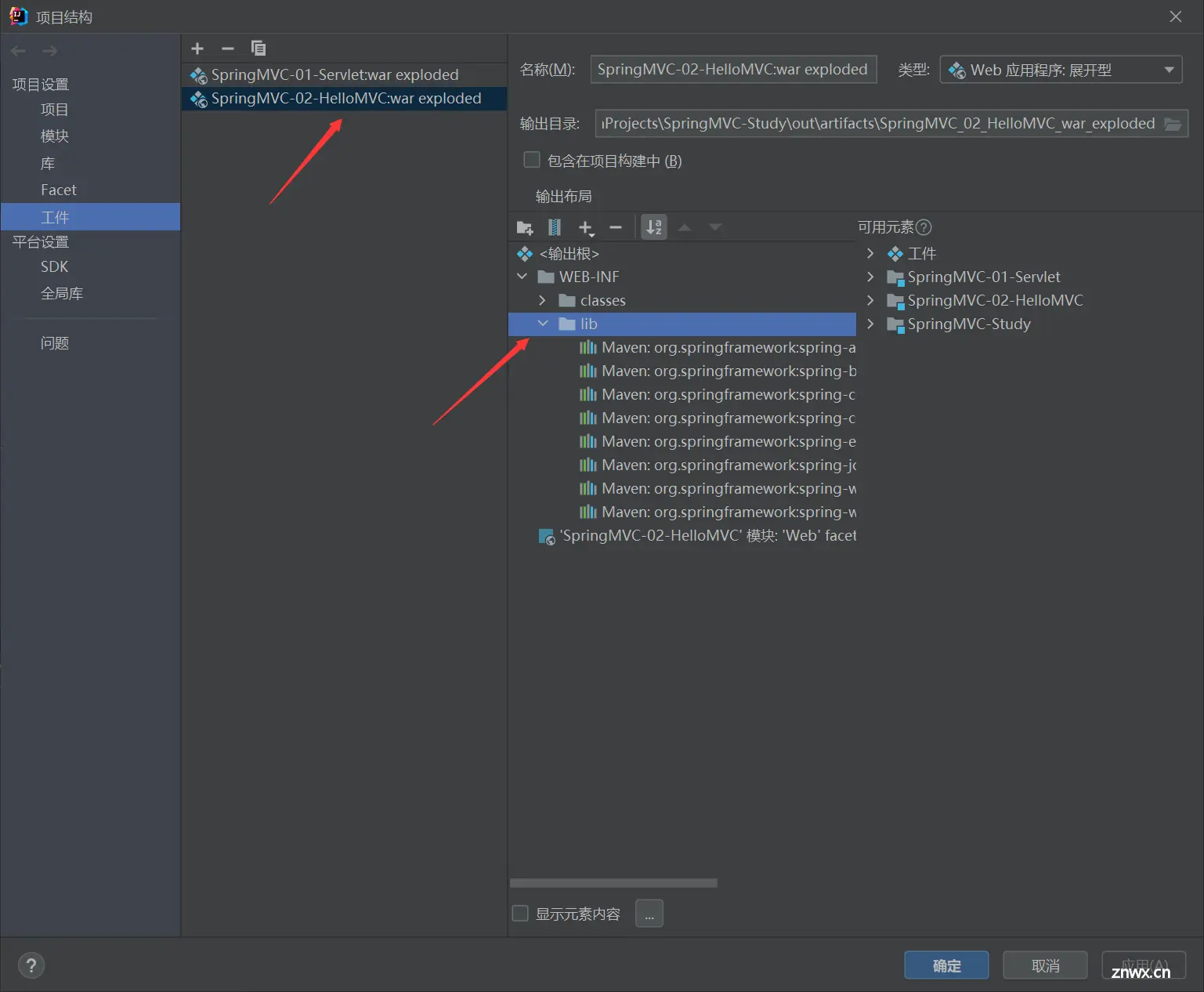Expand SpringMVC-02-HelloMVC available element
The image size is (1204, 992).
tap(870, 300)
